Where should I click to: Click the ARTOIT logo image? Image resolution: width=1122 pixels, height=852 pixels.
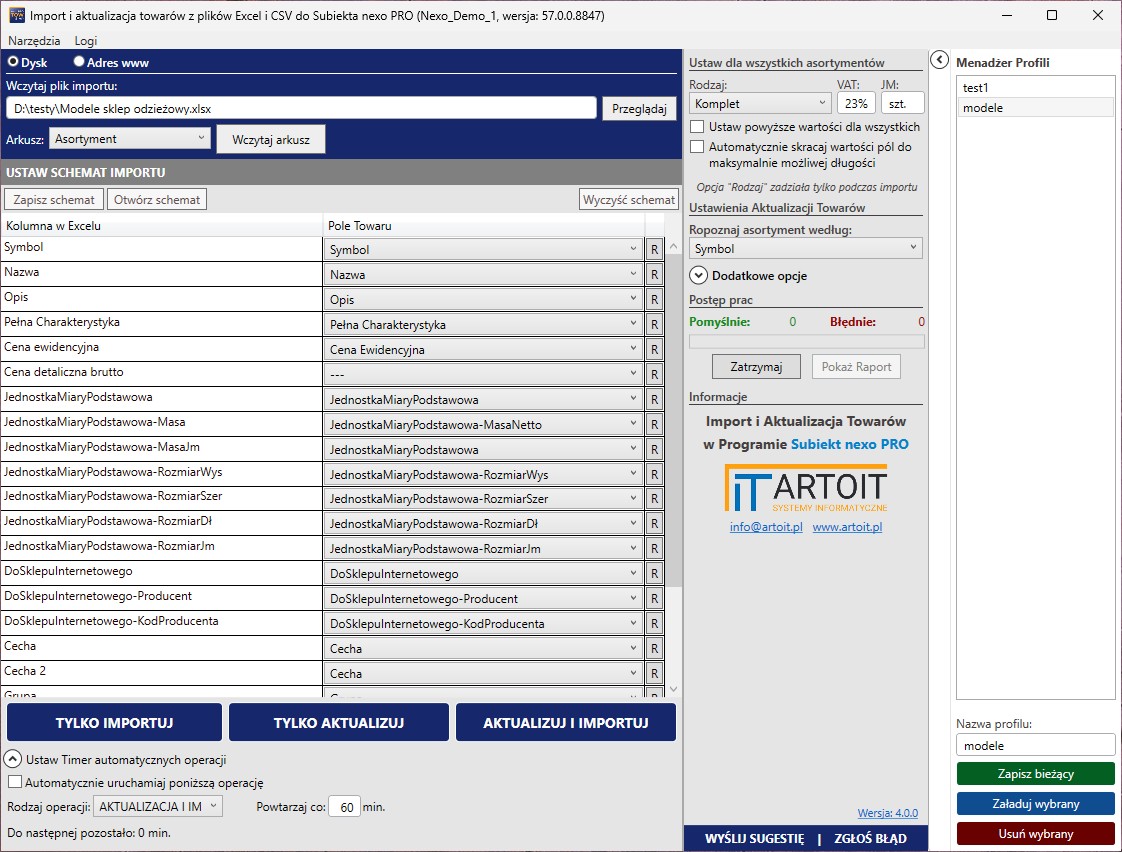[805, 490]
